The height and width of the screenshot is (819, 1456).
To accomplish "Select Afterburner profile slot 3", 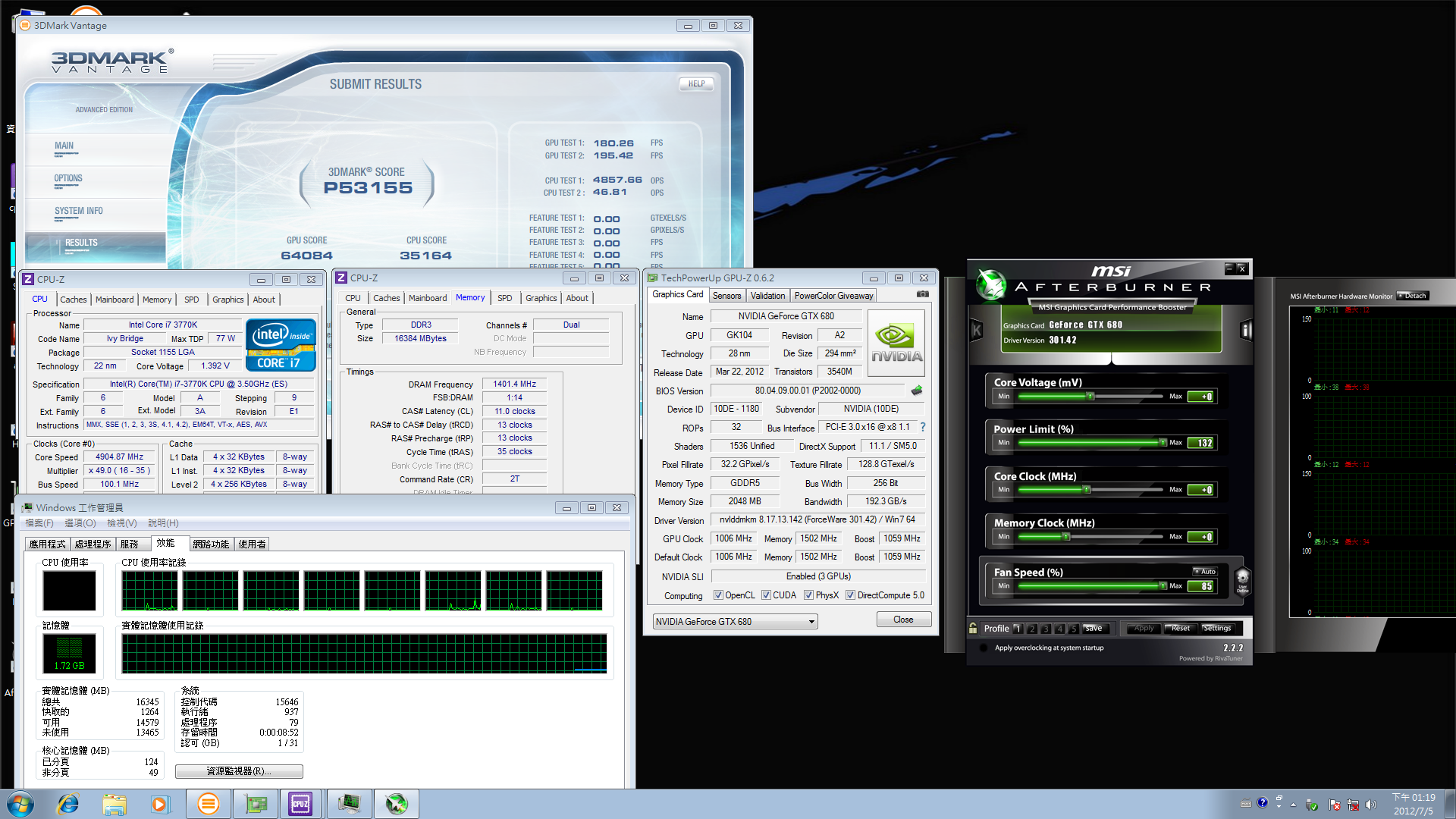I will [1046, 629].
